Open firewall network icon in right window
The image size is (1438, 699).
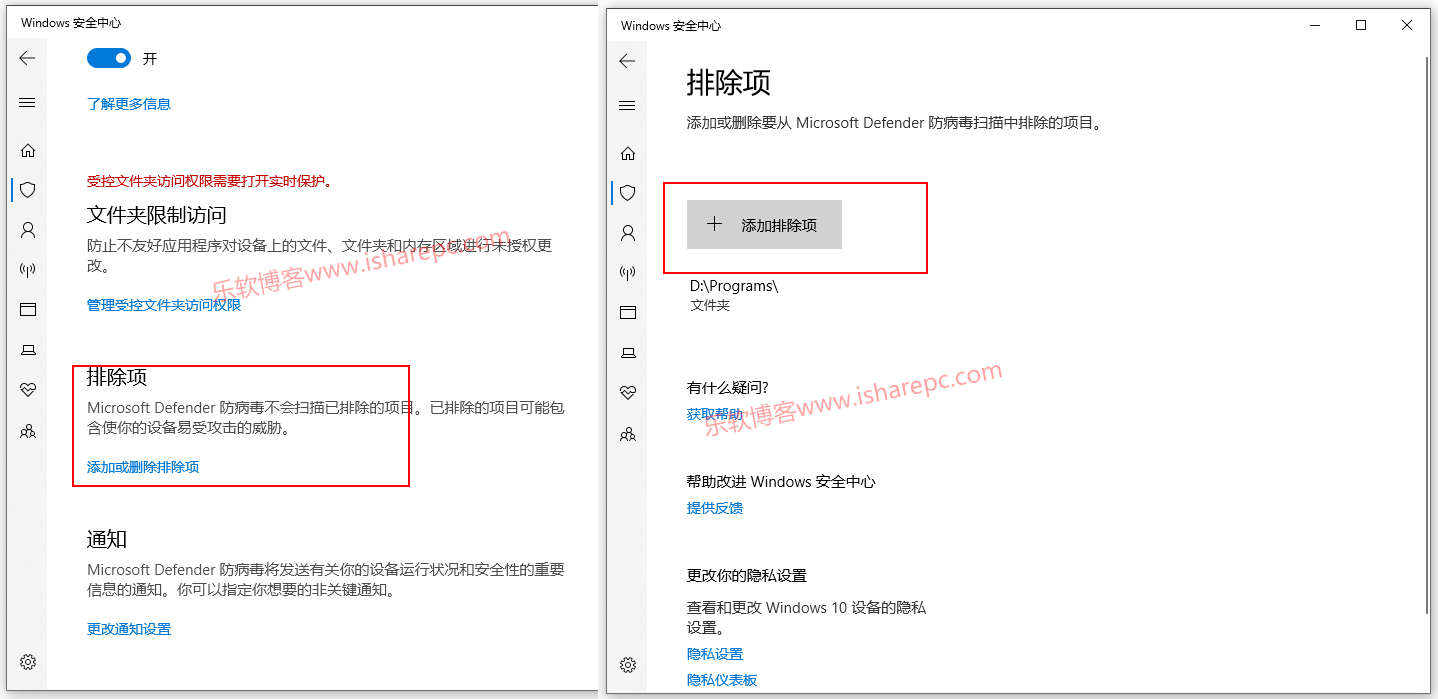click(x=628, y=273)
